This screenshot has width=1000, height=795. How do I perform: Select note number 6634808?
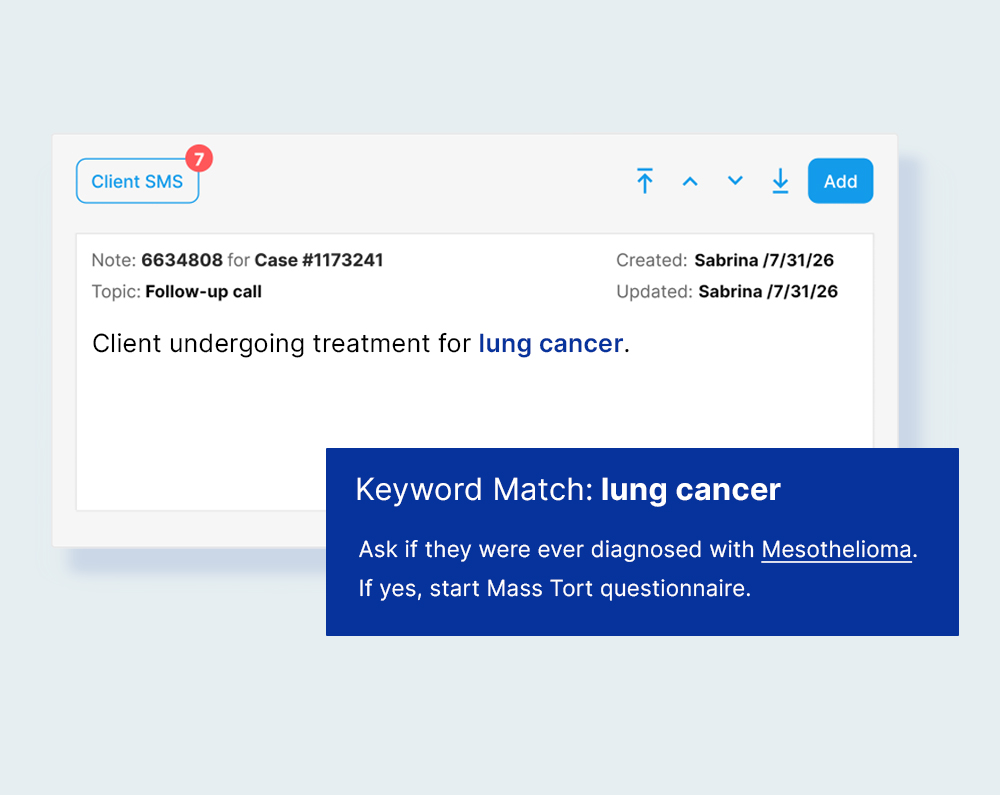click(x=181, y=260)
